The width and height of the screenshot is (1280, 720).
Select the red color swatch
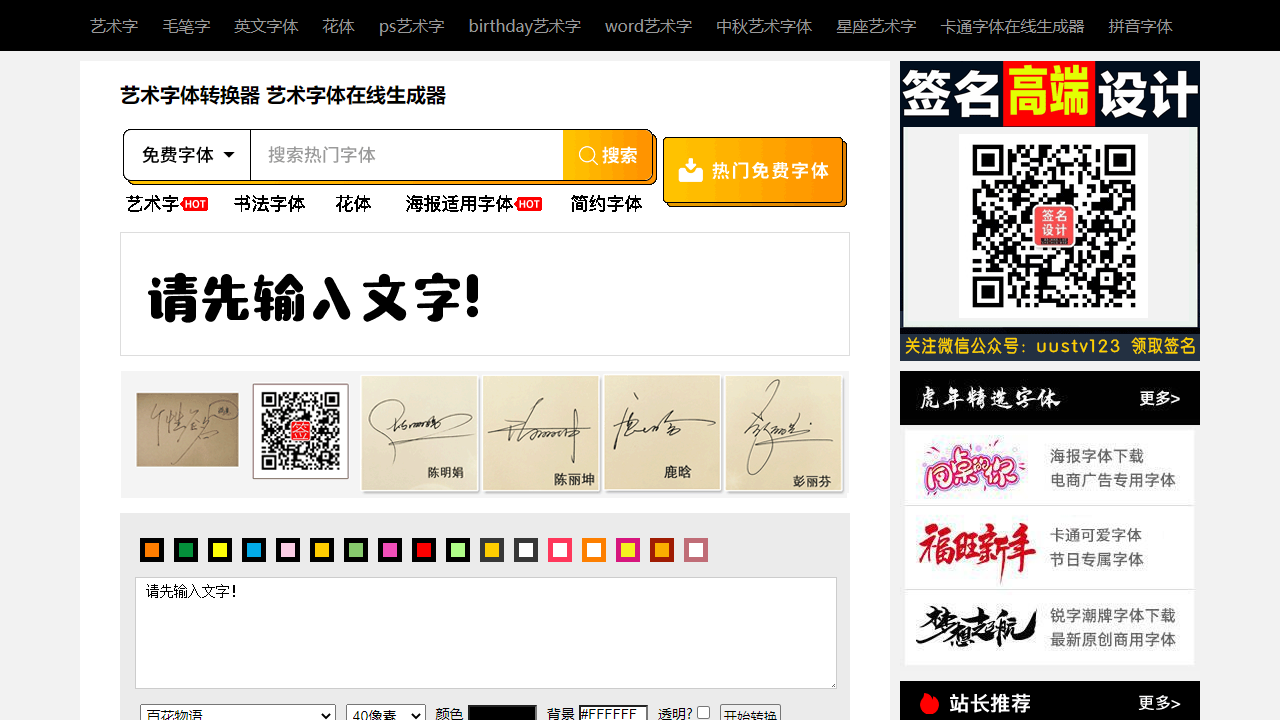click(x=424, y=549)
